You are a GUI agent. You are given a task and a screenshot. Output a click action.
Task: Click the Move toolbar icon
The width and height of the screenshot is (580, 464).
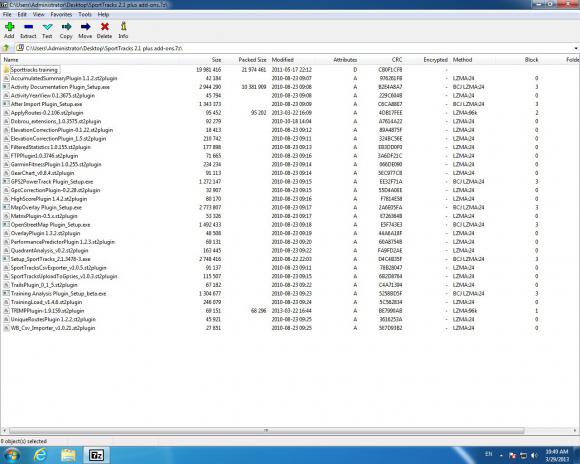point(85,27)
